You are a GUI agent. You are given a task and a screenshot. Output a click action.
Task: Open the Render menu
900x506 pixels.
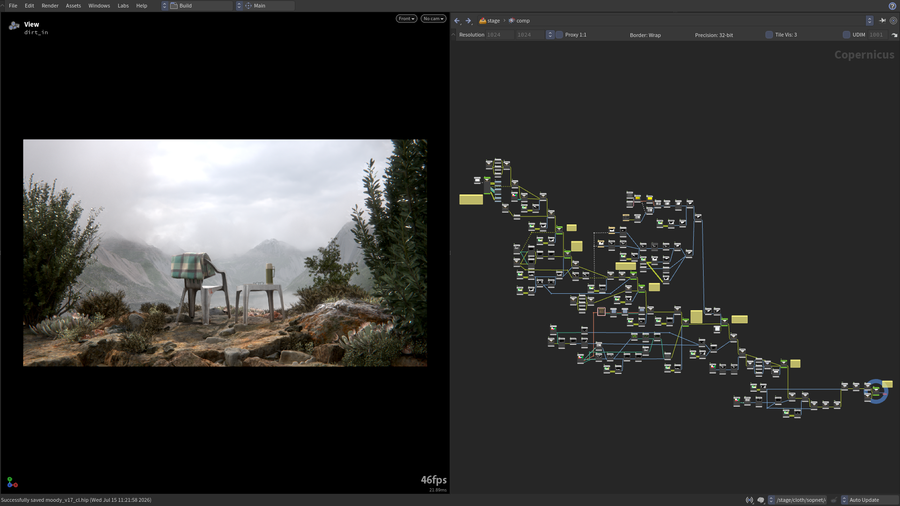[x=50, y=6]
